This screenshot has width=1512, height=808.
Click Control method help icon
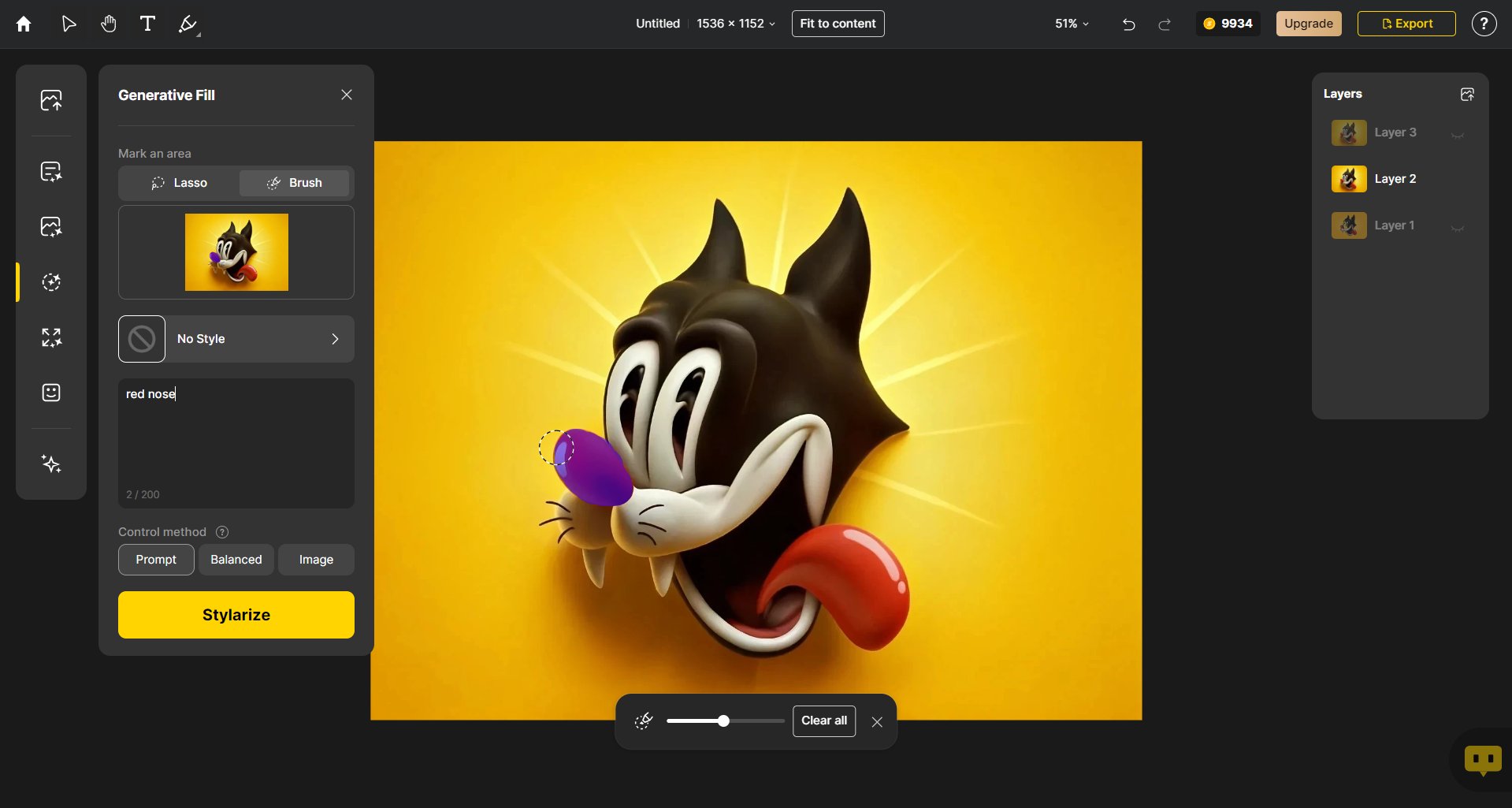pos(222,532)
